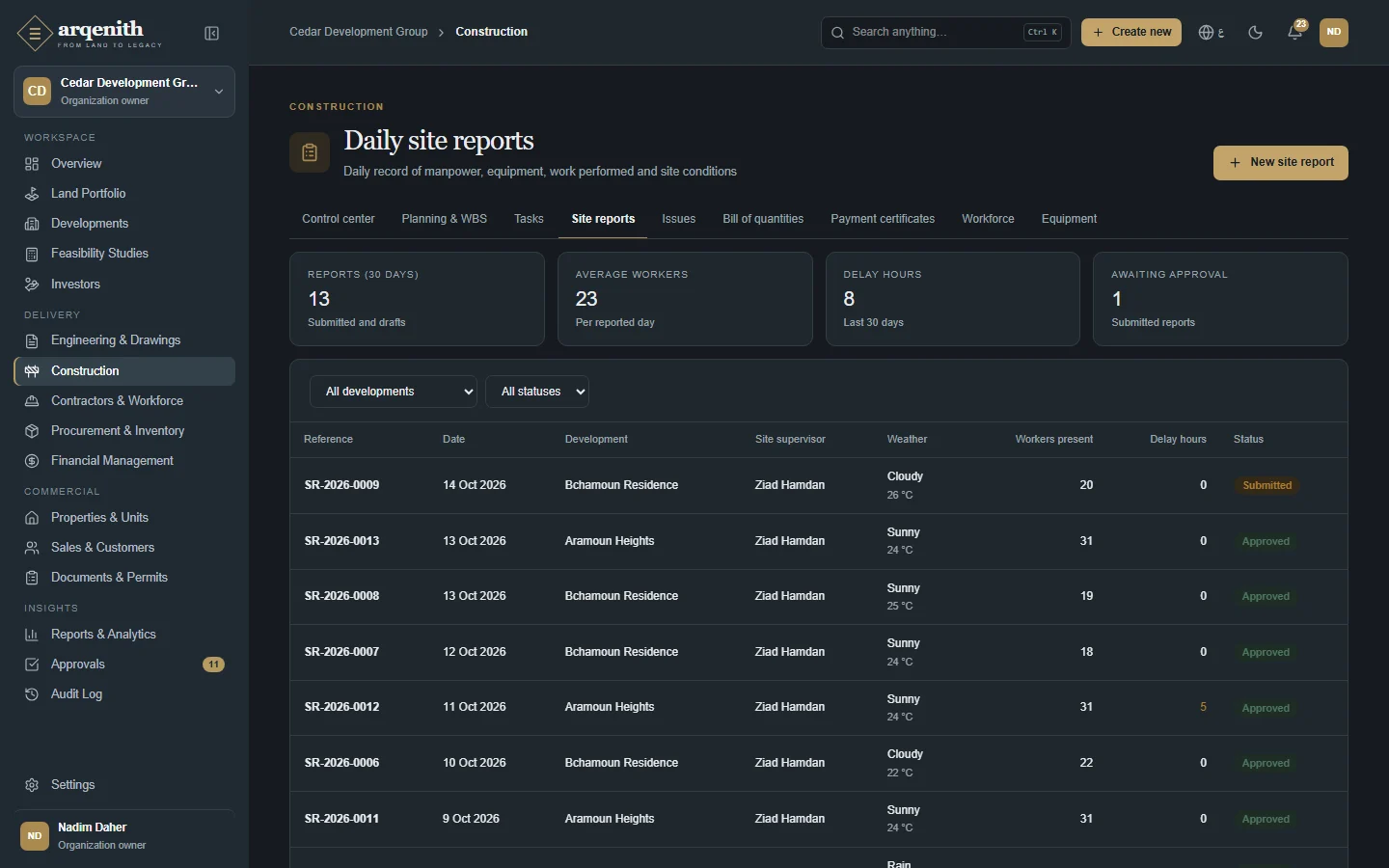Expand the Cedar Development organization switcher
Image resolution: width=1389 pixels, height=868 pixels.
click(x=124, y=92)
